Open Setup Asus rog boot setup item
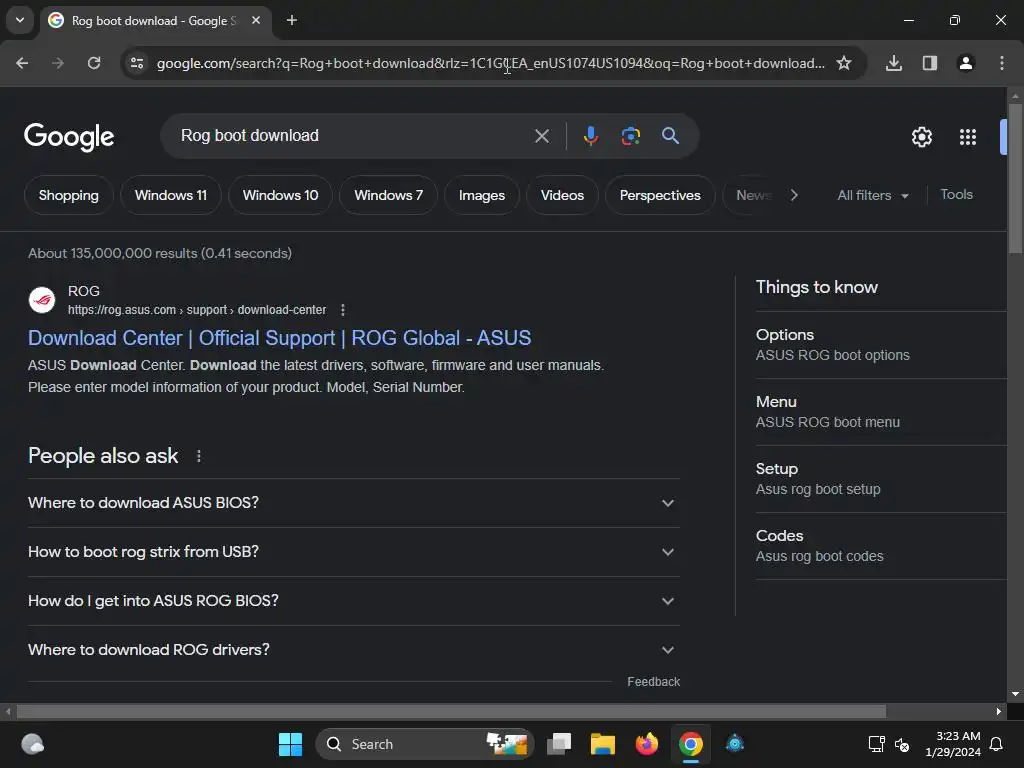 pyautogui.click(x=881, y=479)
